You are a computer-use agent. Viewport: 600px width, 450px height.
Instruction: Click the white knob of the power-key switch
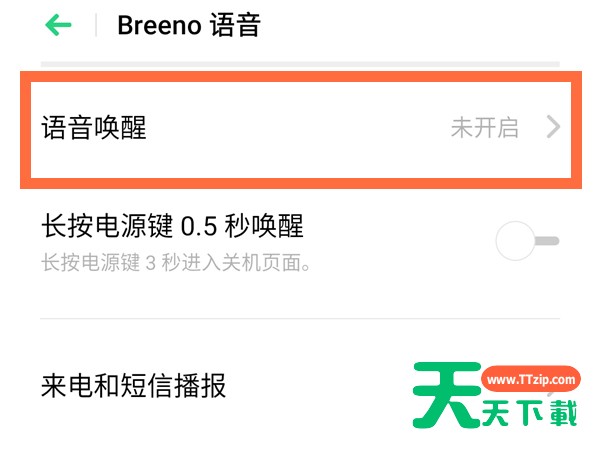point(515,241)
